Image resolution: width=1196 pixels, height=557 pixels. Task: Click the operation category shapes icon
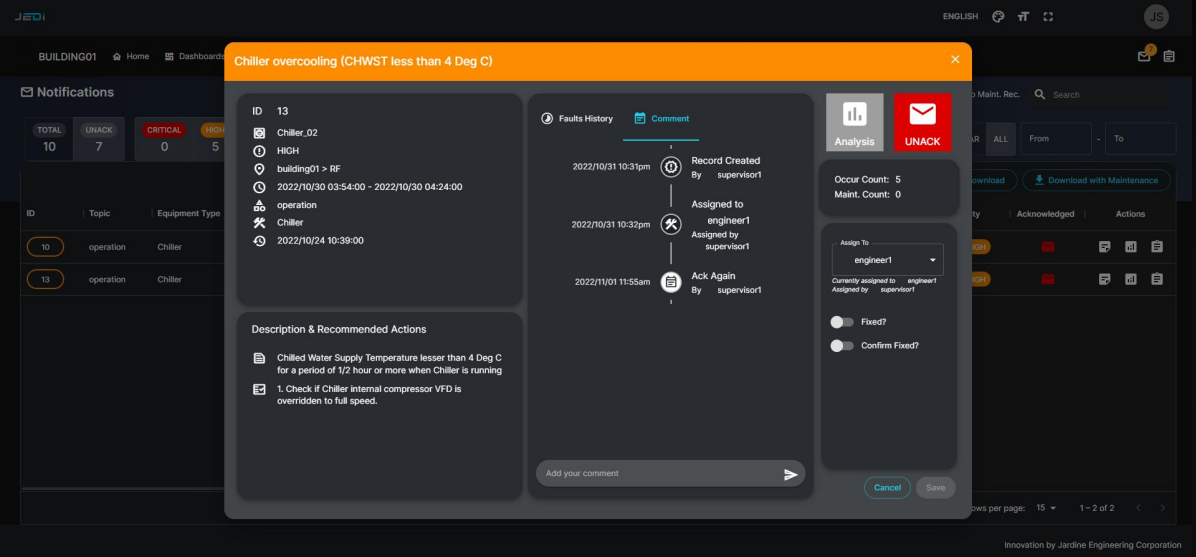point(259,204)
